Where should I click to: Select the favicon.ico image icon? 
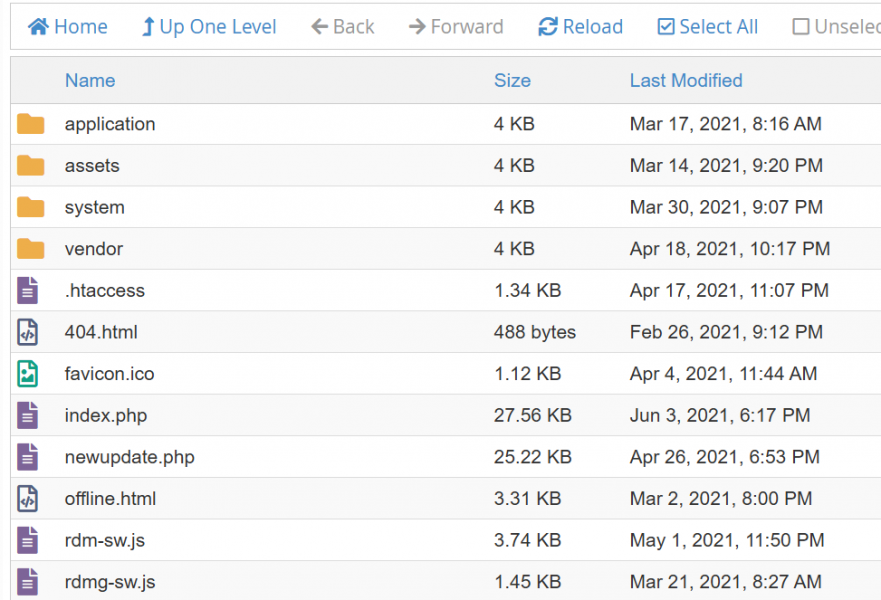(x=28, y=374)
